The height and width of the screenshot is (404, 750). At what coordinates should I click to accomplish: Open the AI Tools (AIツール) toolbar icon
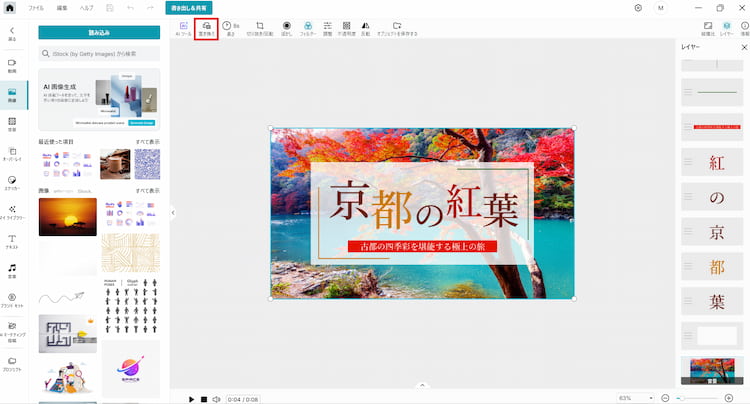point(184,29)
